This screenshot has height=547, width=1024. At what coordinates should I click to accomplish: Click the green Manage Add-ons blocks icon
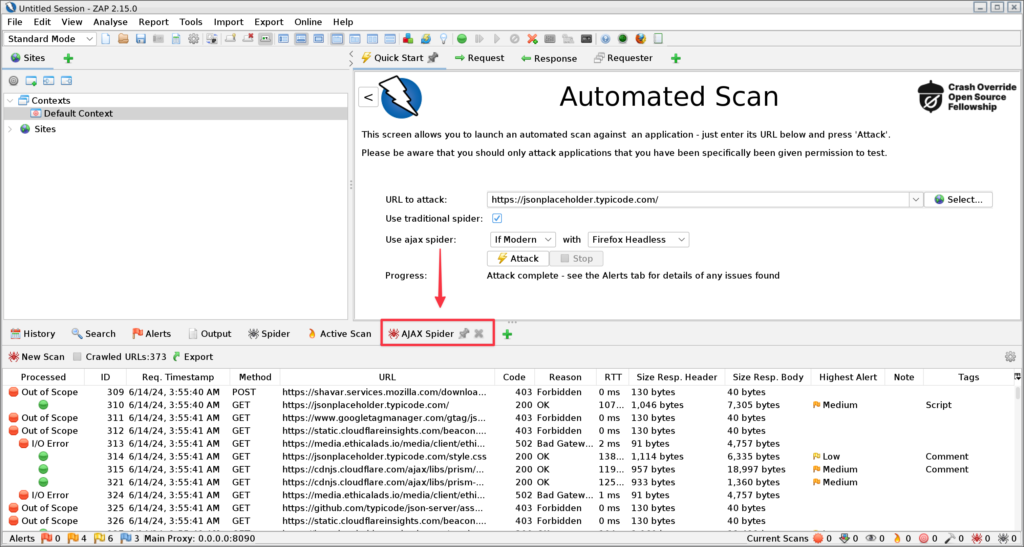tap(408, 39)
